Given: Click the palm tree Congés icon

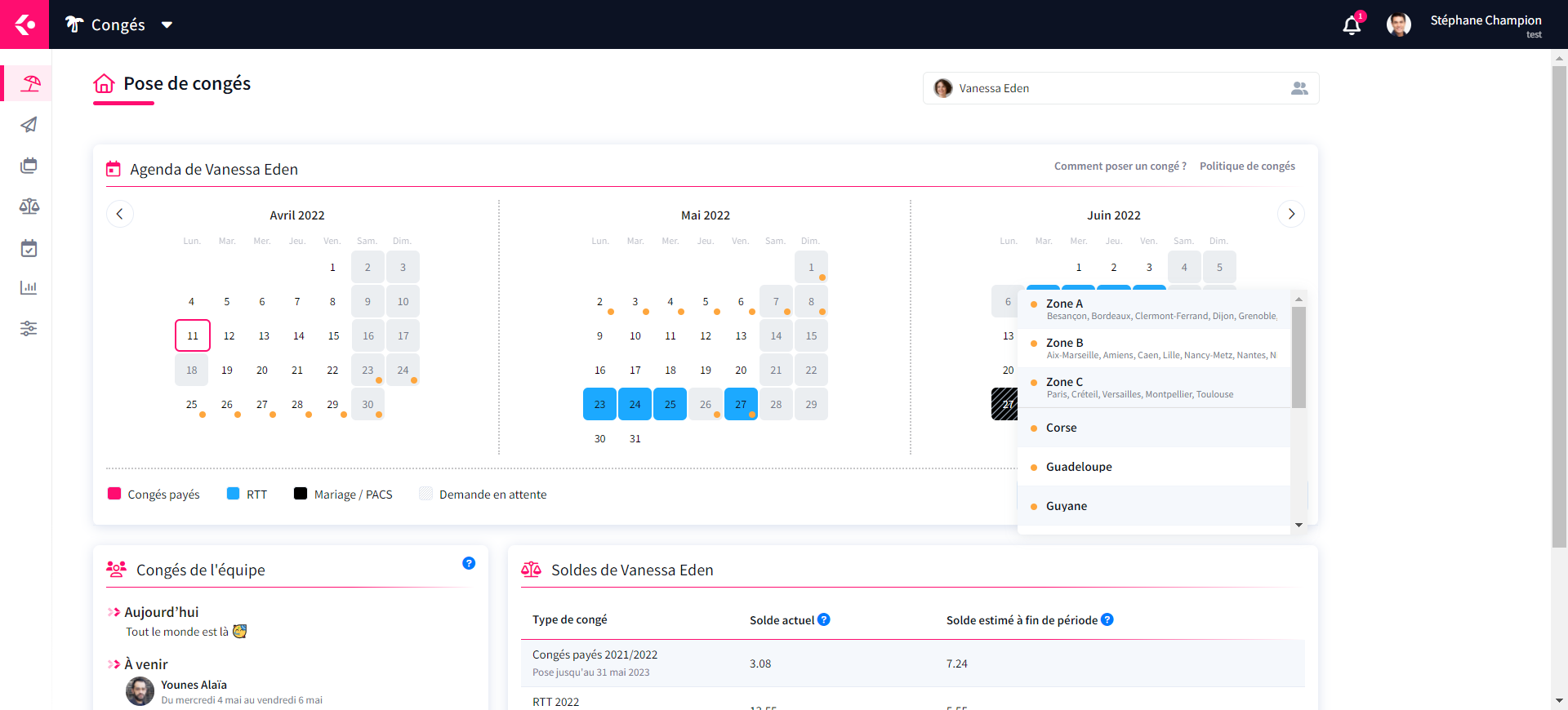Looking at the screenshot, I should 74,24.
